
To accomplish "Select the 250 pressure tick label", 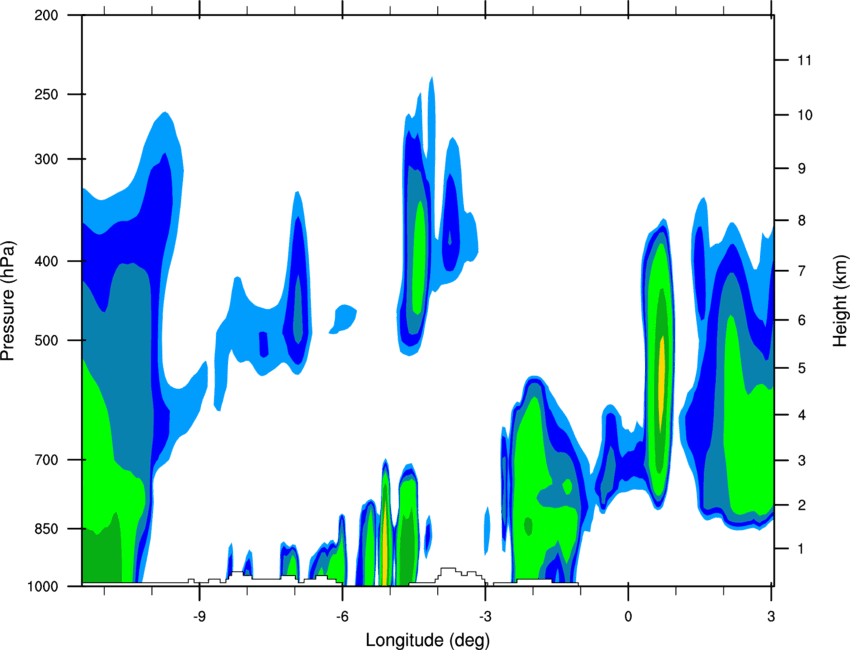I will point(46,94).
